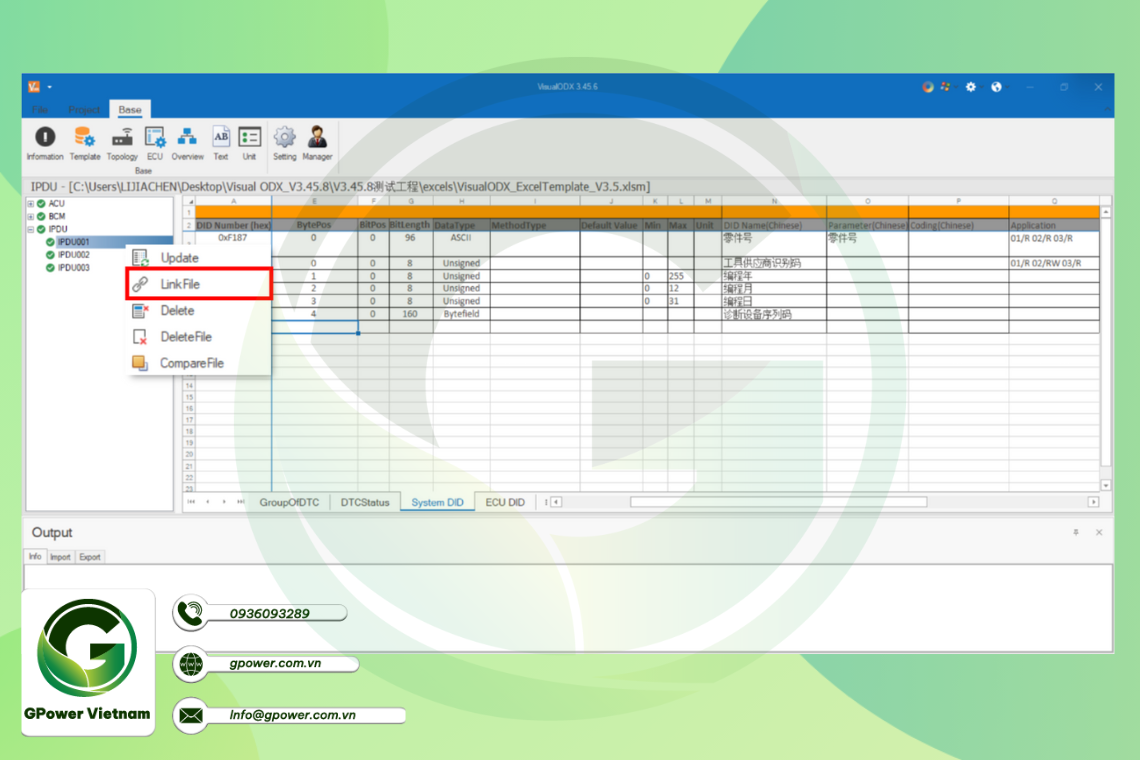Select the IPDU002 tree item
The height and width of the screenshot is (760, 1140).
point(73,255)
